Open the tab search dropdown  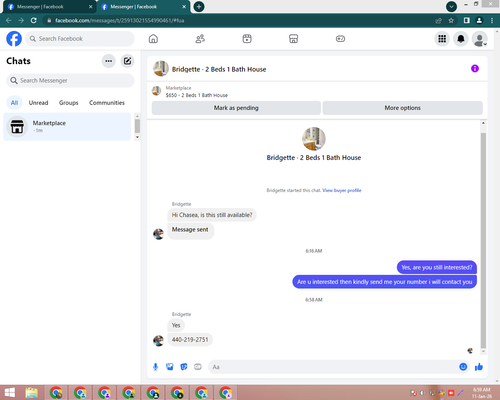pos(451,7)
